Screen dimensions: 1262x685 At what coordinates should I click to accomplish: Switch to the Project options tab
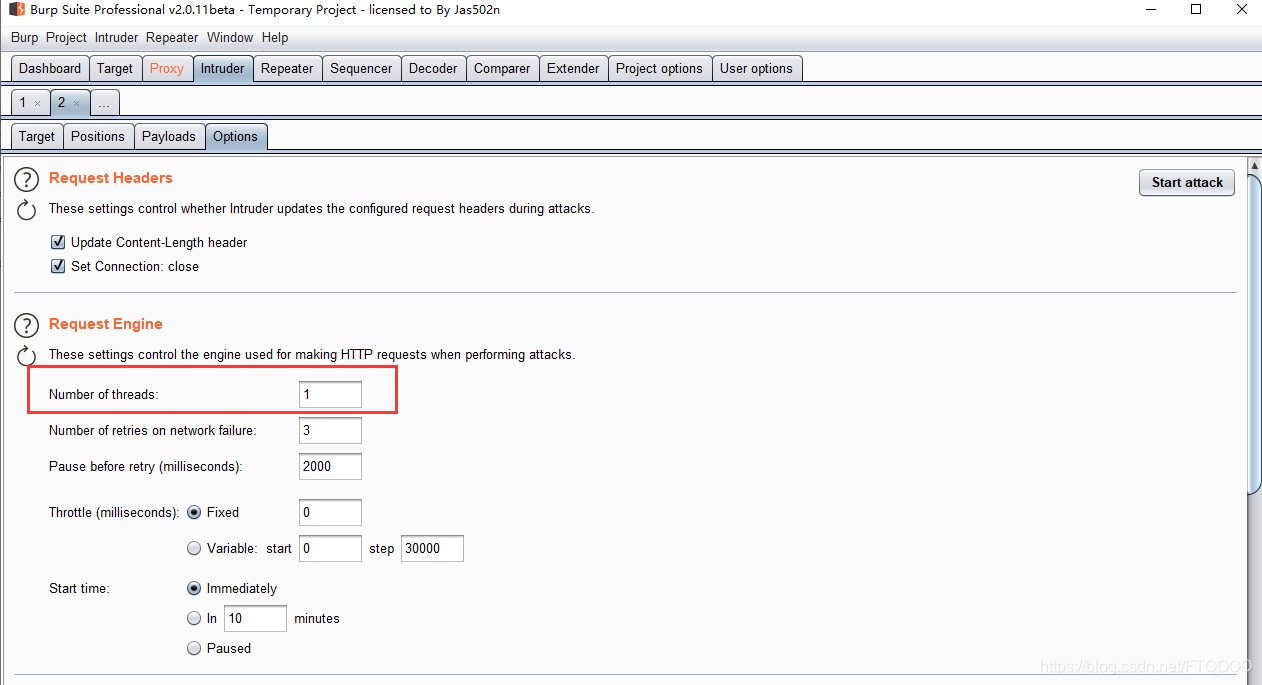point(659,68)
